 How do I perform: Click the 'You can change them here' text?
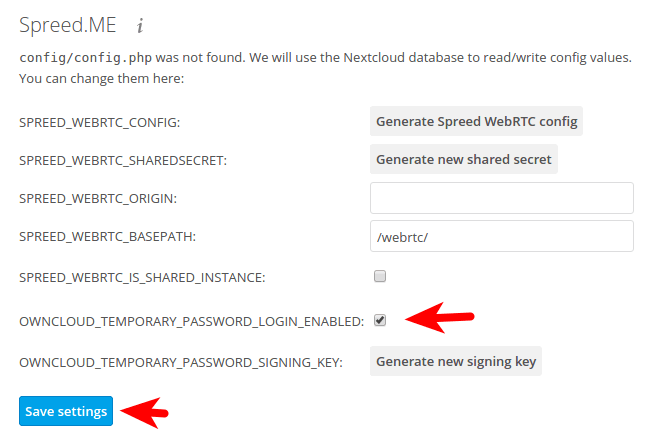(102, 78)
